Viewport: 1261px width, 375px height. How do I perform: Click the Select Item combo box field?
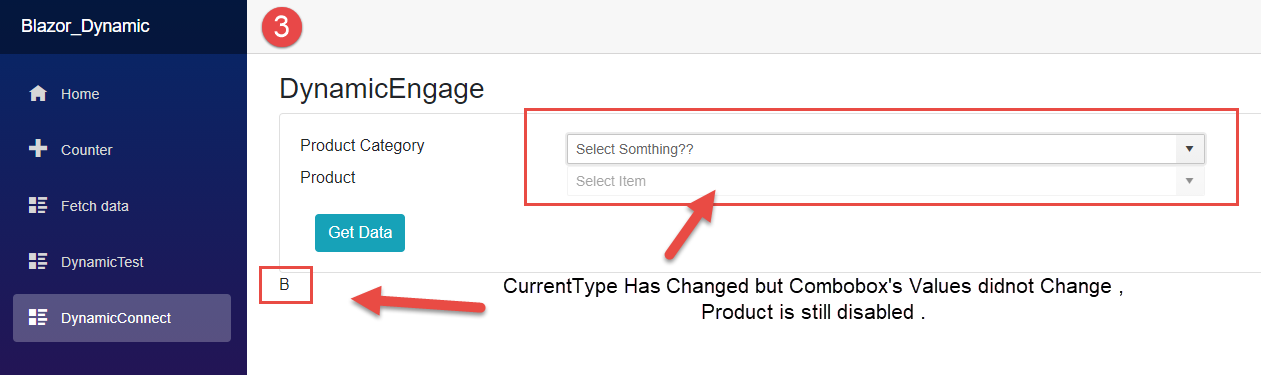pyautogui.click(x=886, y=181)
